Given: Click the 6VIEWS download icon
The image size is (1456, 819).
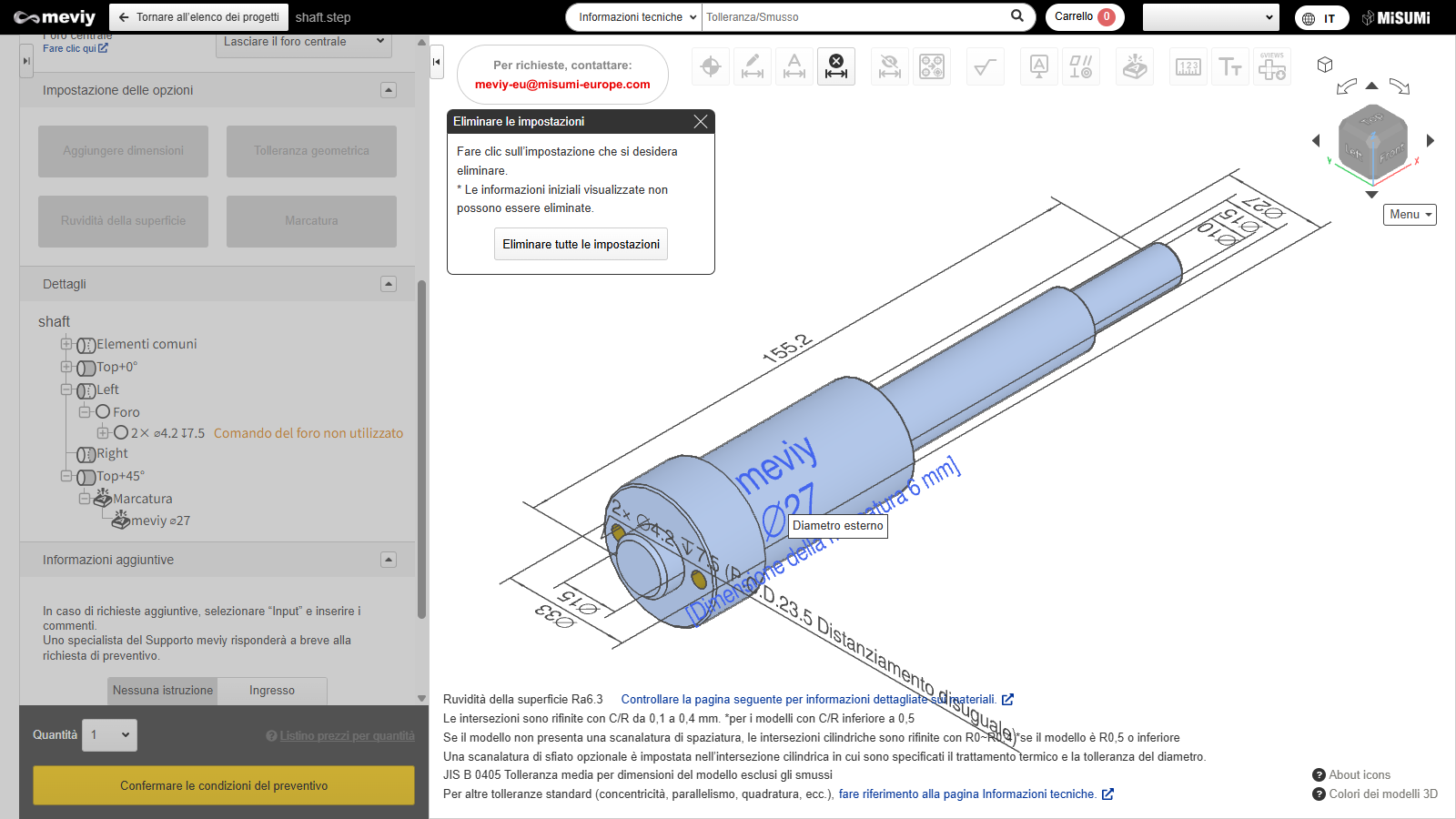Looking at the screenshot, I should click(x=1272, y=66).
